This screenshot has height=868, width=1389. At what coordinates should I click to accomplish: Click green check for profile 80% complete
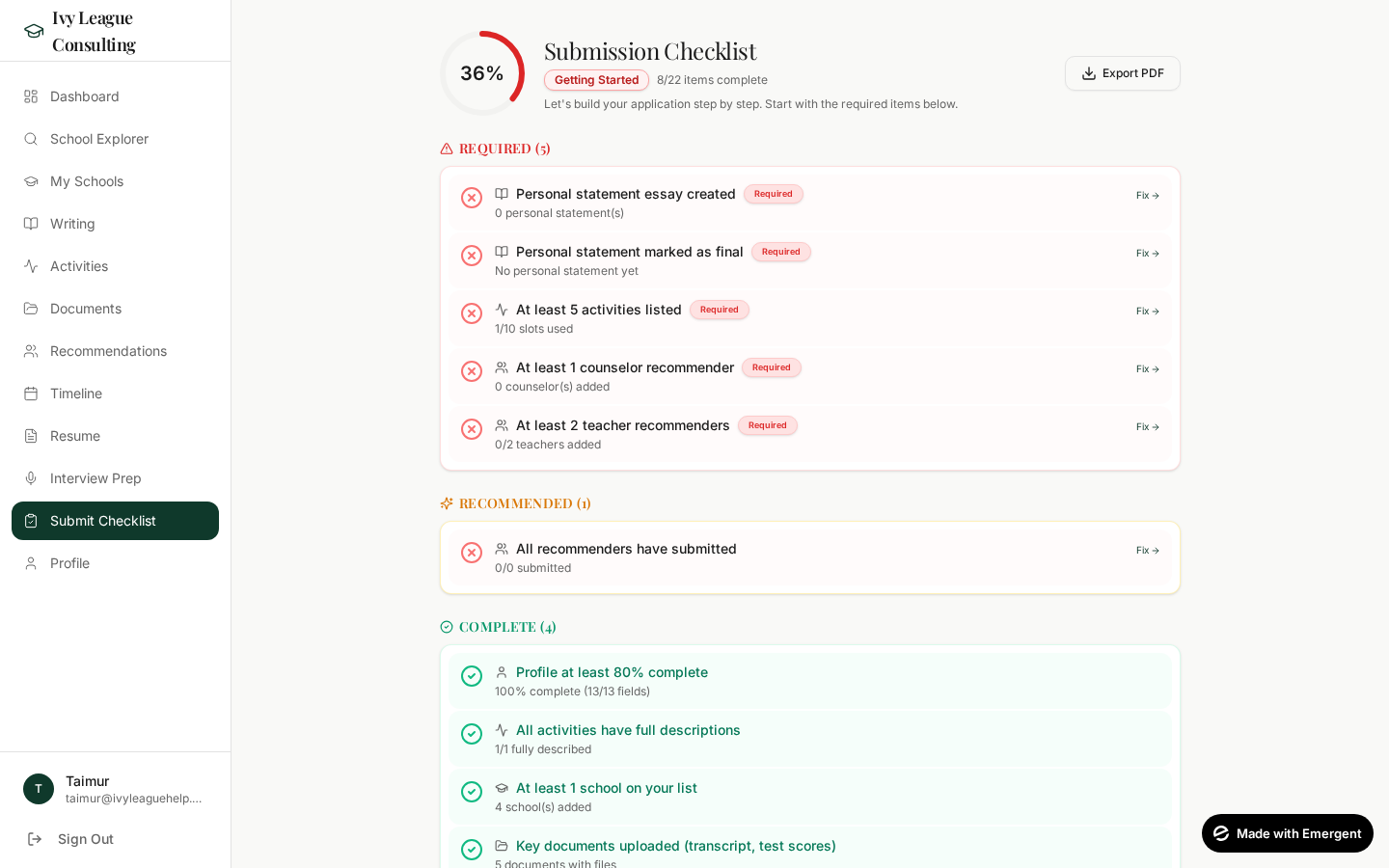(x=472, y=676)
